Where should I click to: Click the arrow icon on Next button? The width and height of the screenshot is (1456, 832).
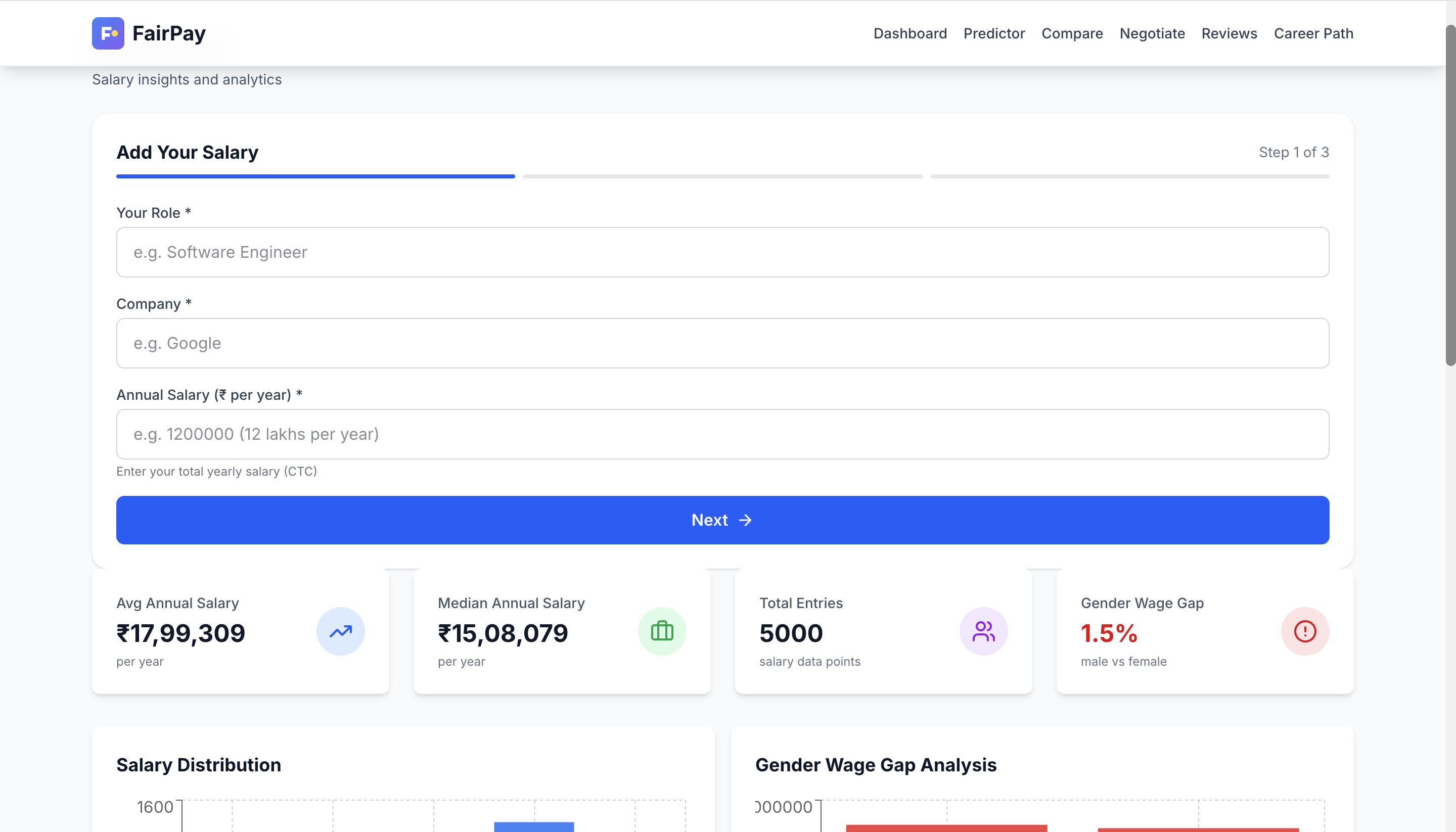point(745,520)
